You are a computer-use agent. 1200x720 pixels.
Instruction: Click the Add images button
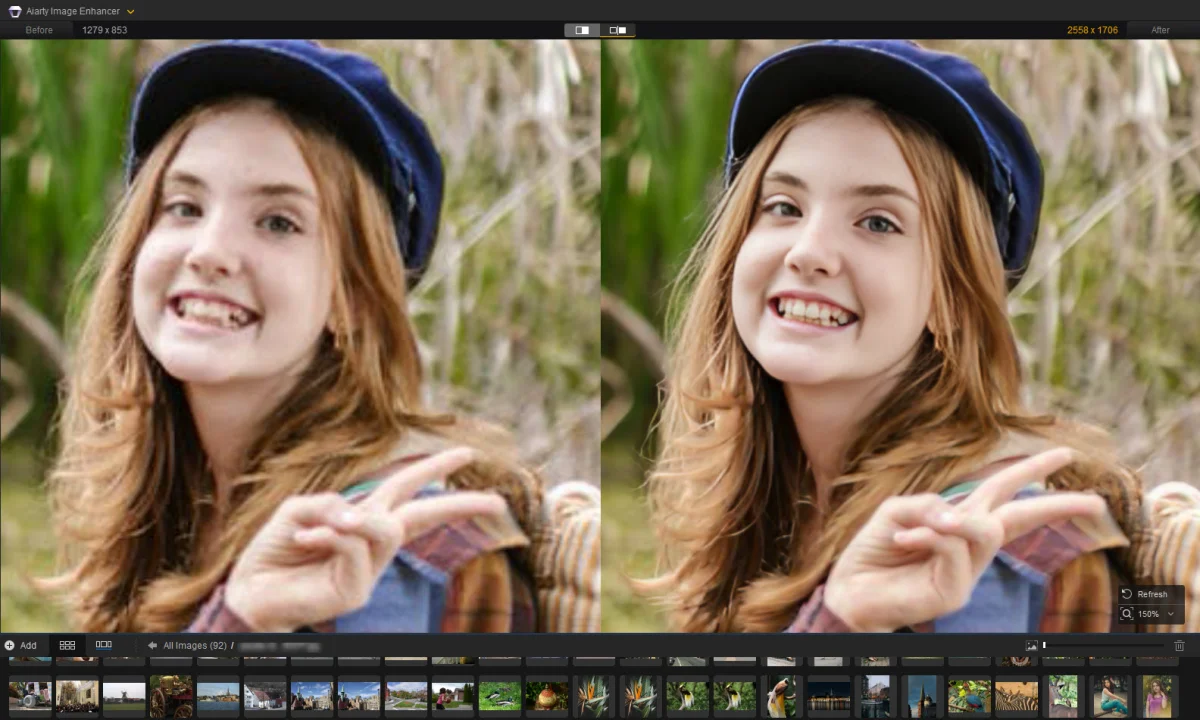[20, 646]
